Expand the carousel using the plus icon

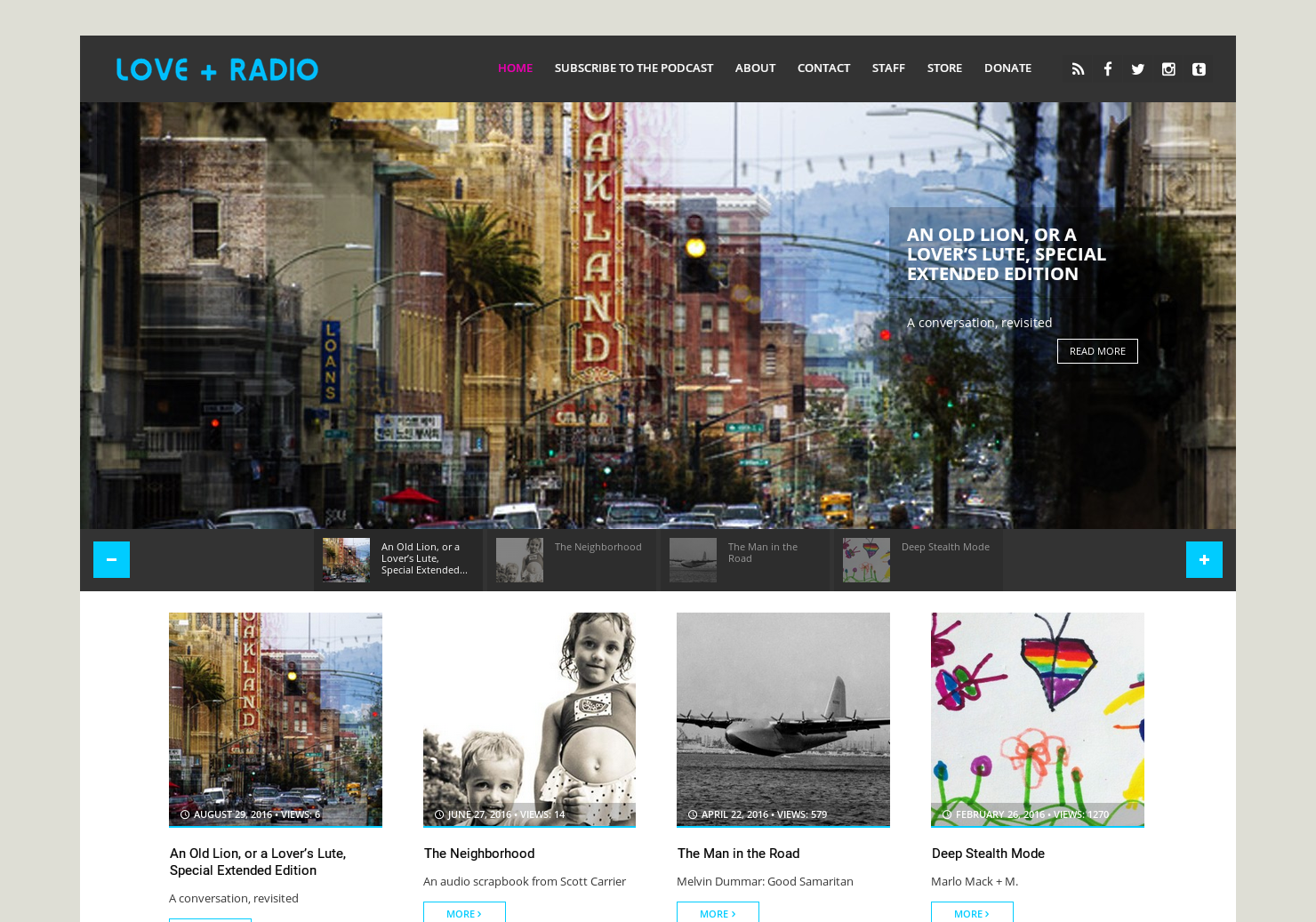pos(1204,559)
